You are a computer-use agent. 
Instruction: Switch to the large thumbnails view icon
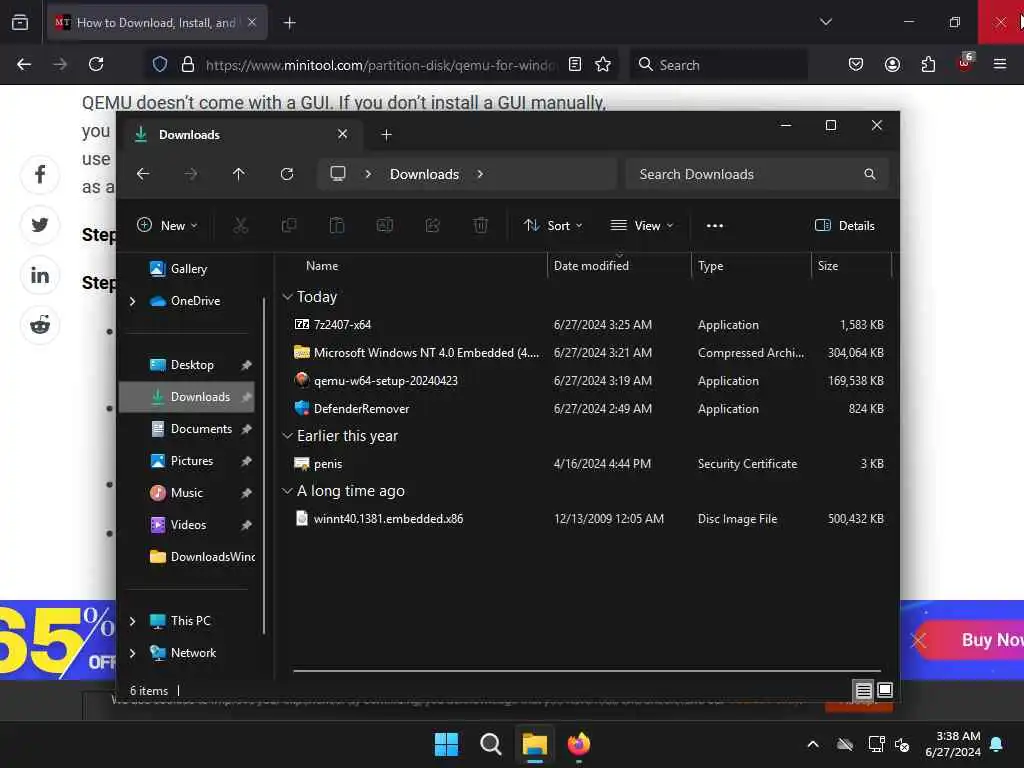[x=885, y=690]
